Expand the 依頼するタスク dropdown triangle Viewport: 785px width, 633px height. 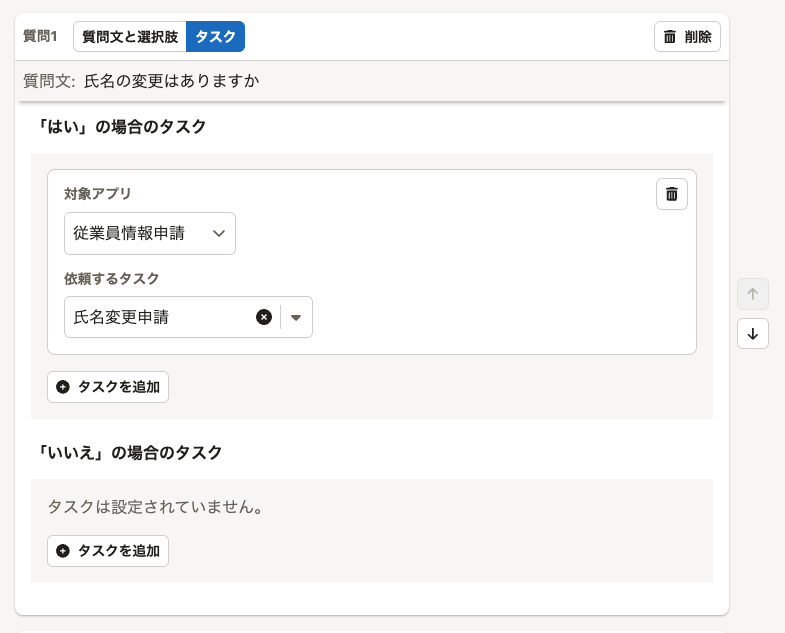[x=296, y=318]
